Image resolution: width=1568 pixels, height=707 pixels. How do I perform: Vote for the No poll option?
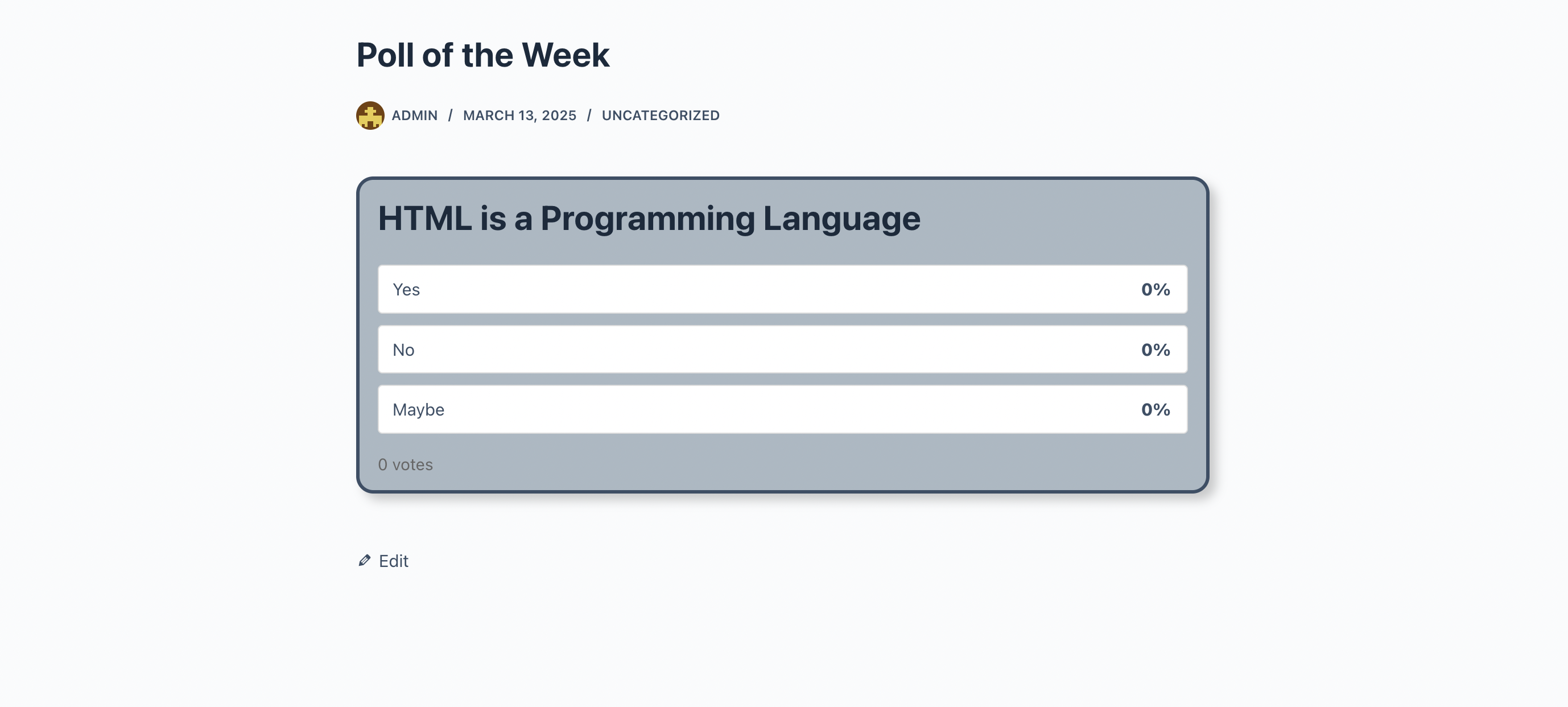[782, 350]
